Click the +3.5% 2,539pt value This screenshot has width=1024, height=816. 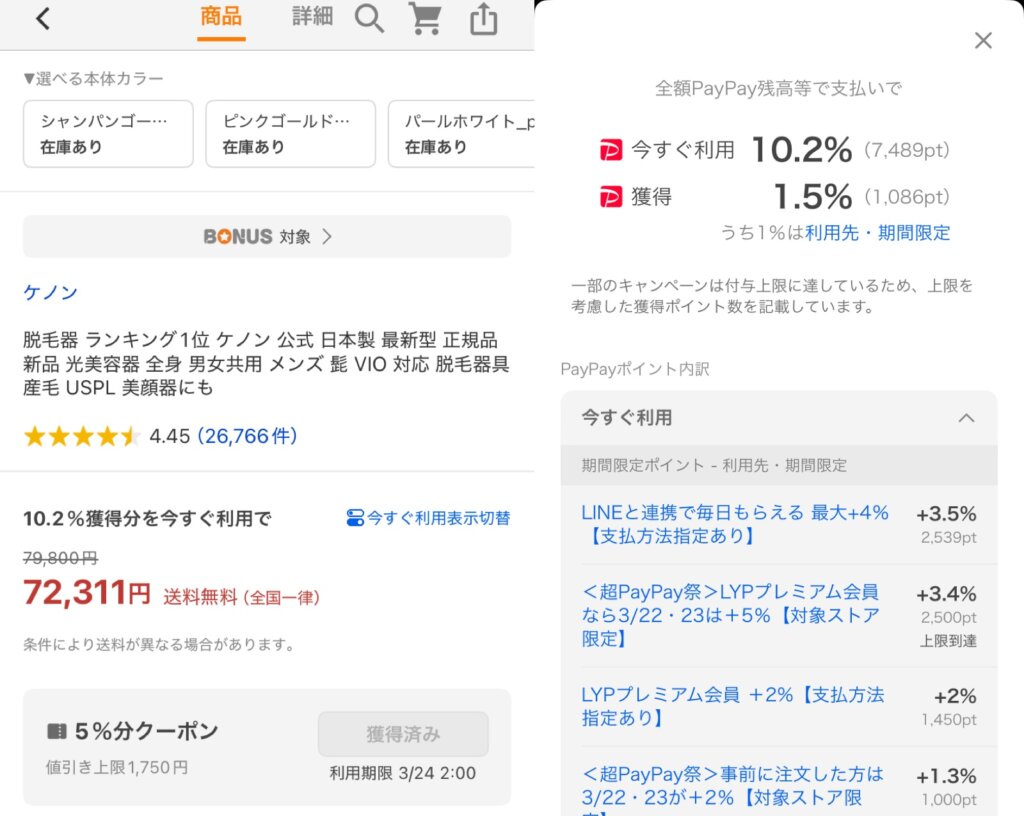pyautogui.click(x=946, y=524)
